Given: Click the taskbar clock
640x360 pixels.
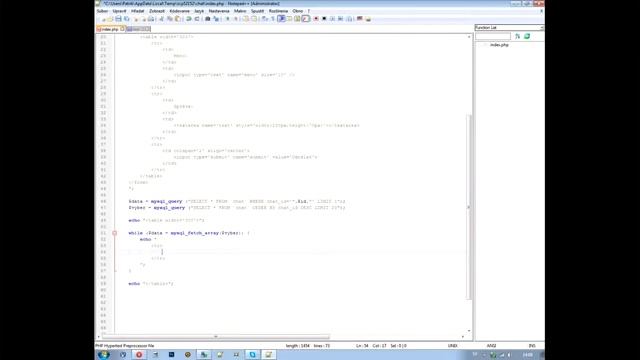Looking at the screenshot, I should pos(528,355).
